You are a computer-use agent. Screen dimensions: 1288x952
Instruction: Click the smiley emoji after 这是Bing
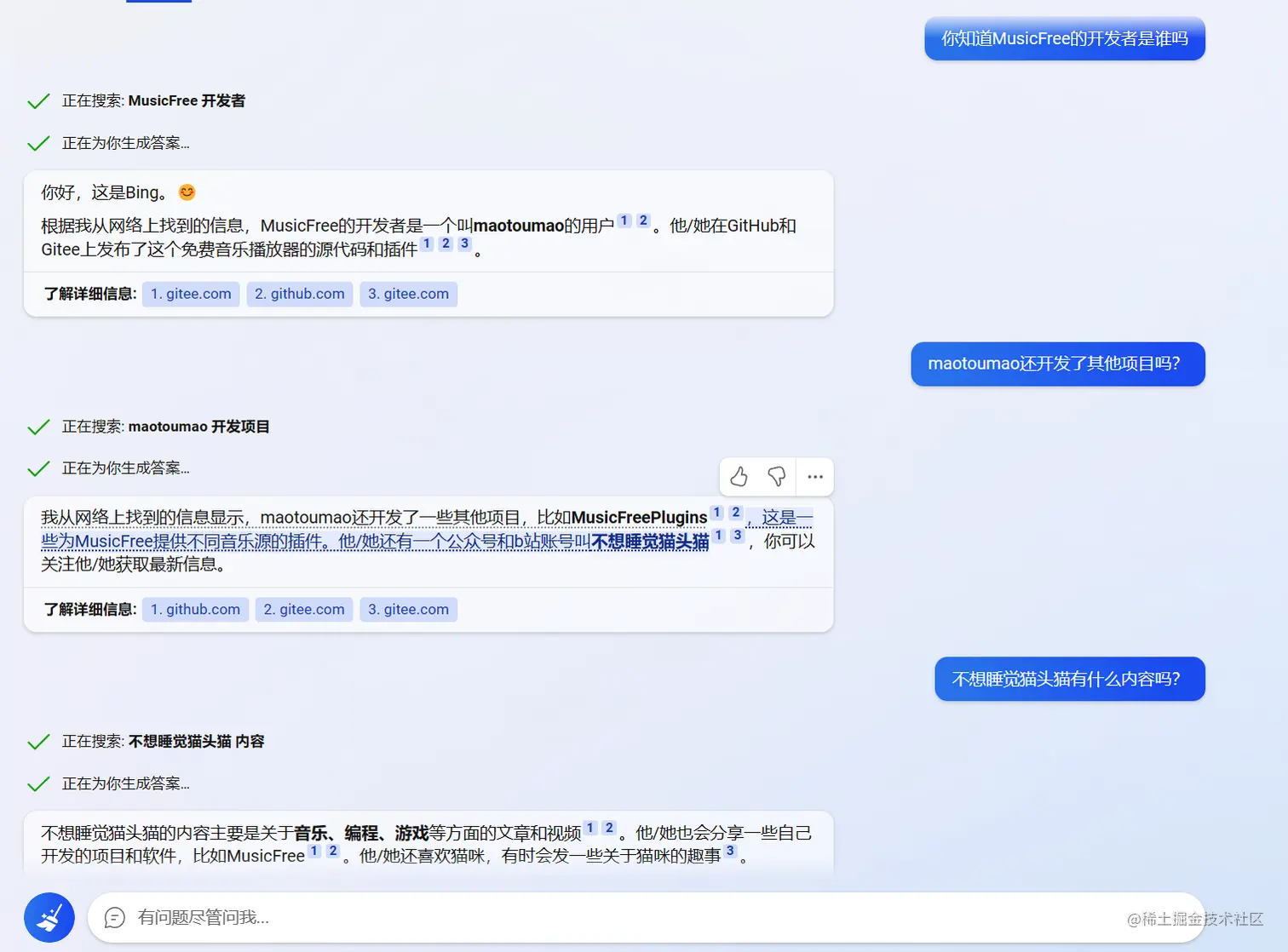[x=187, y=192]
